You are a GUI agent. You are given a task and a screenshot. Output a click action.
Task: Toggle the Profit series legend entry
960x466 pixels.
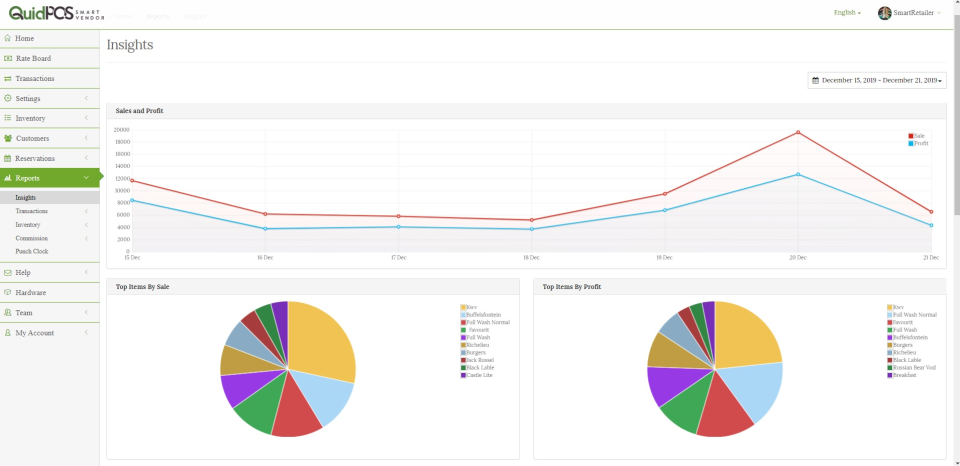(918, 143)
